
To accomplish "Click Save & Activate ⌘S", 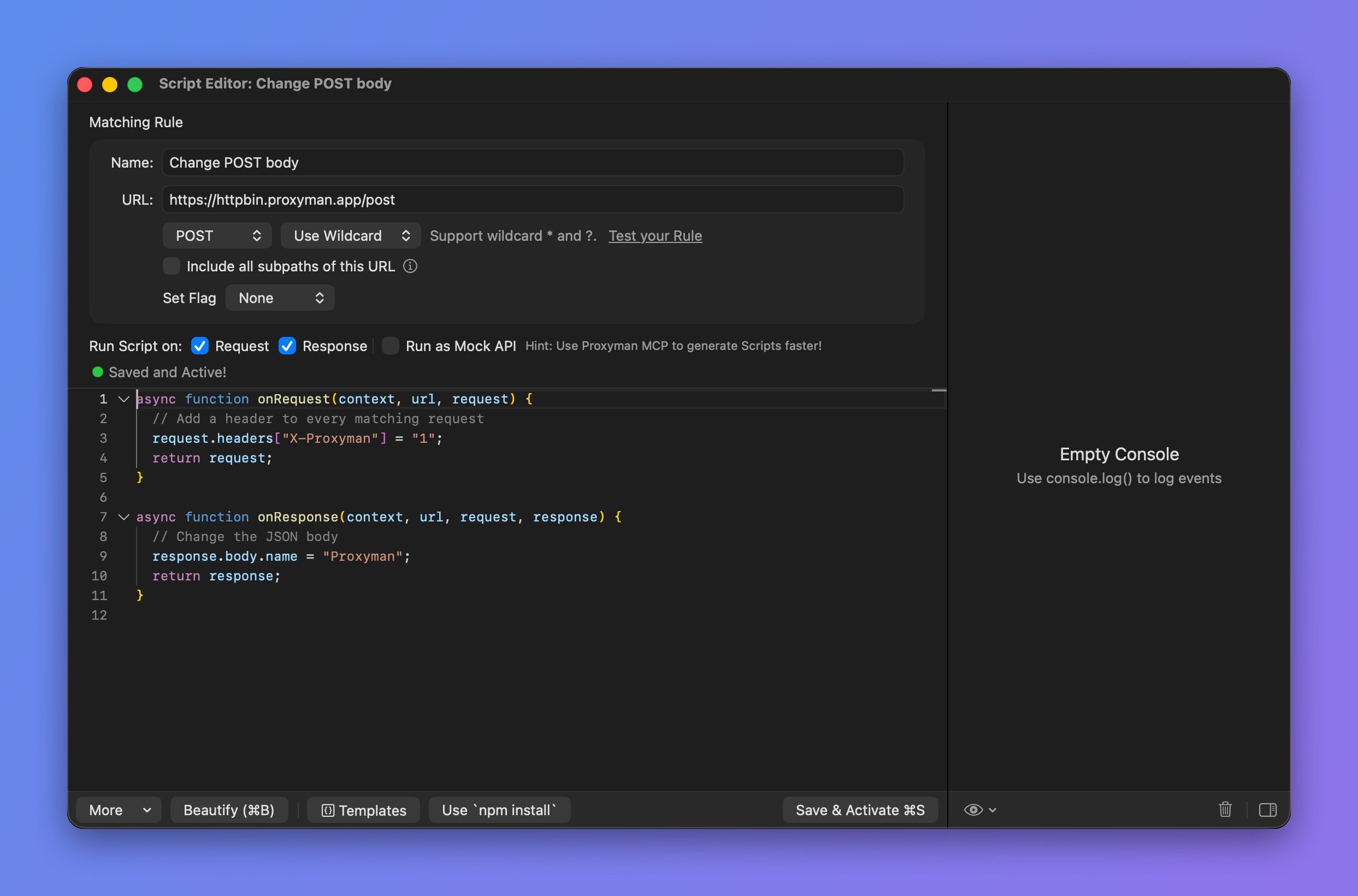I will [x=860, y=810].
